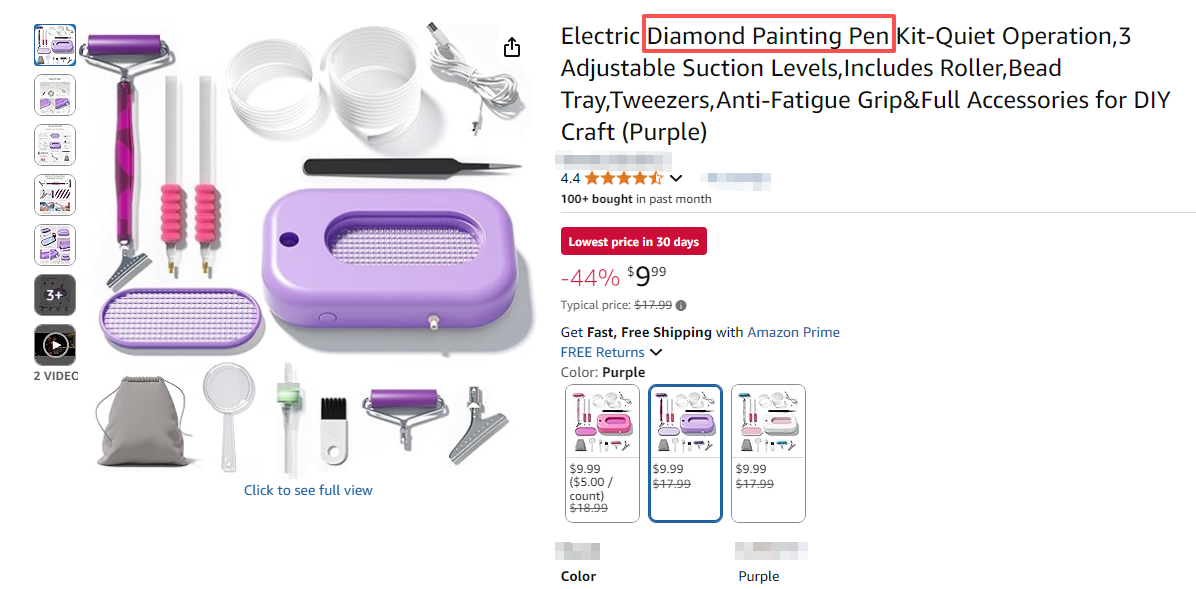This screenshot has height=589, width=1196.
Task: Open the Amazon Prime link
Action: 793,332
